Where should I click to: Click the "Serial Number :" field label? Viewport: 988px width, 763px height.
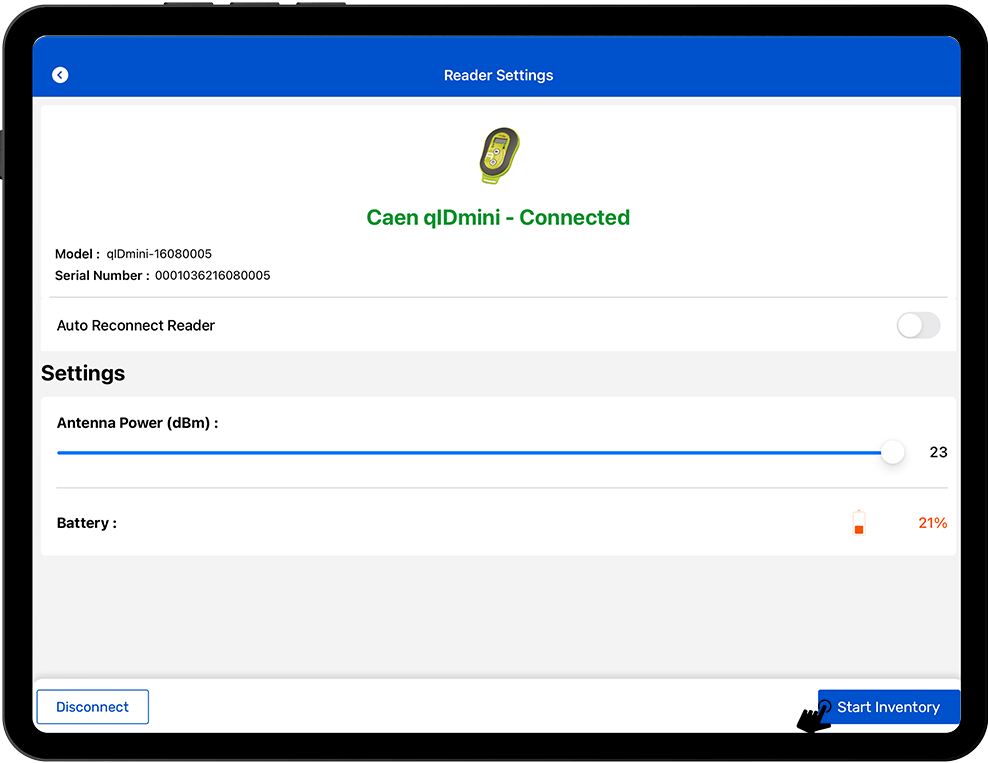pos(102,275)
